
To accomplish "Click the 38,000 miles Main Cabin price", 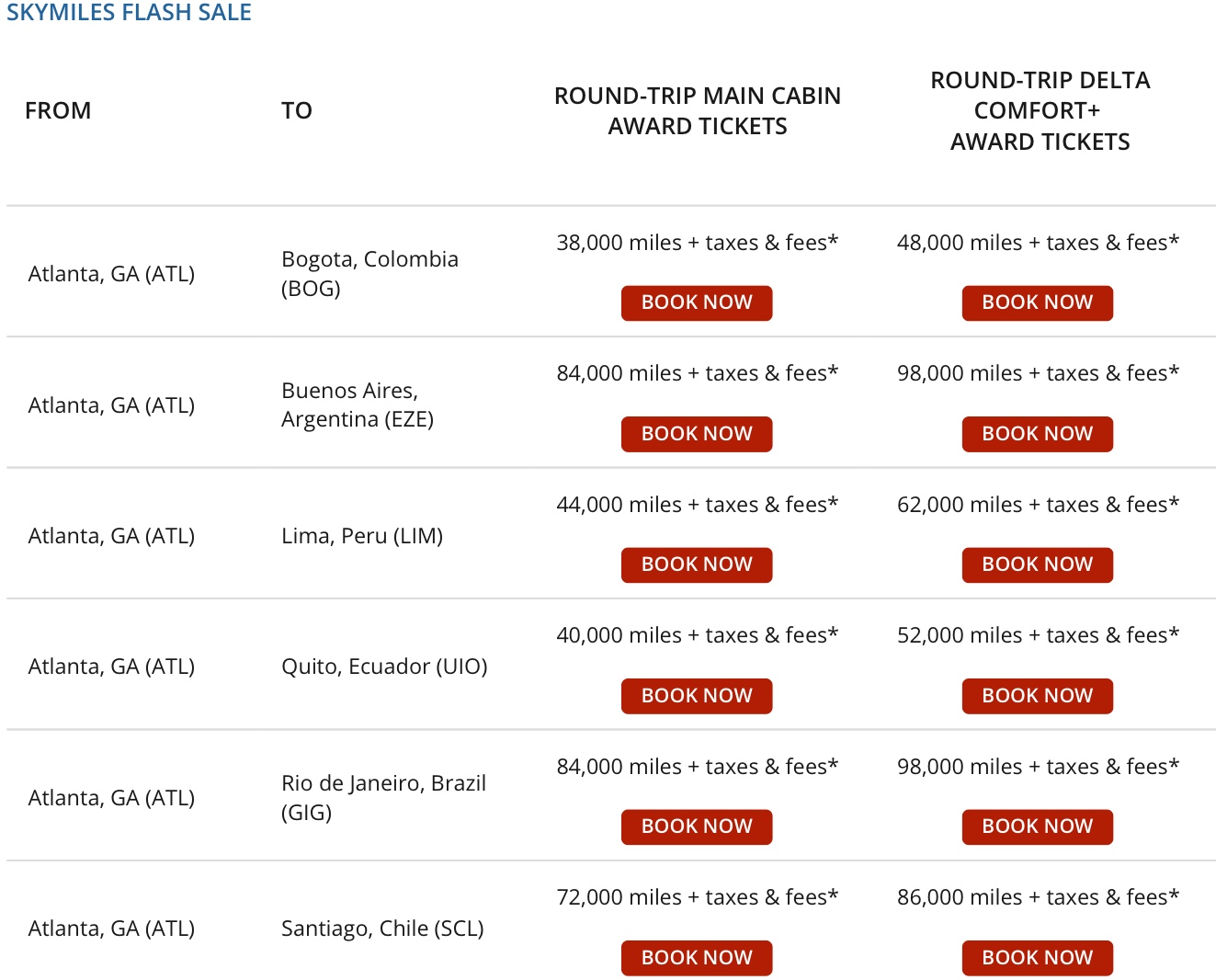I will pyautogui.click(x=697, y=243).
